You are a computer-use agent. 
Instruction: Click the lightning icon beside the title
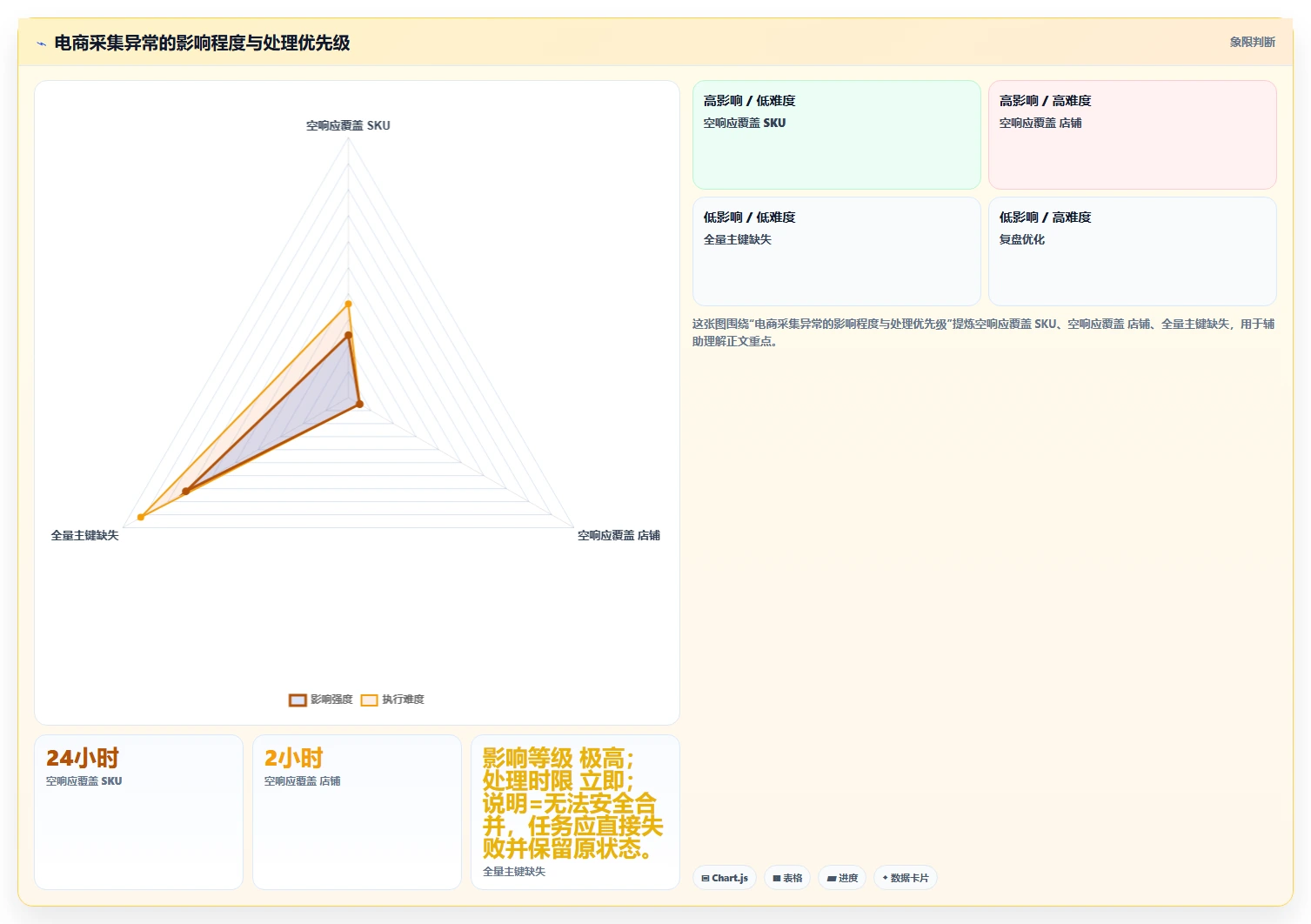point(41,44)
